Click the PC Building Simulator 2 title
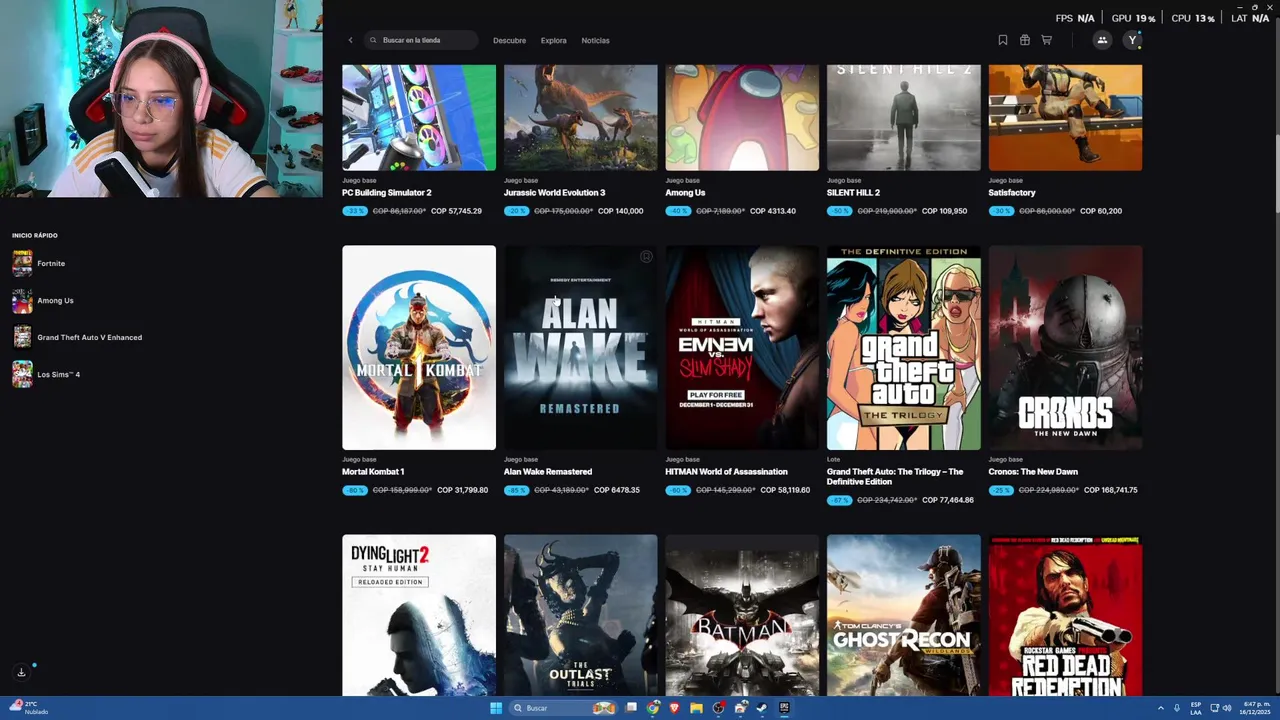This screenshot has height=720, width=1280. tap(387, 192)
